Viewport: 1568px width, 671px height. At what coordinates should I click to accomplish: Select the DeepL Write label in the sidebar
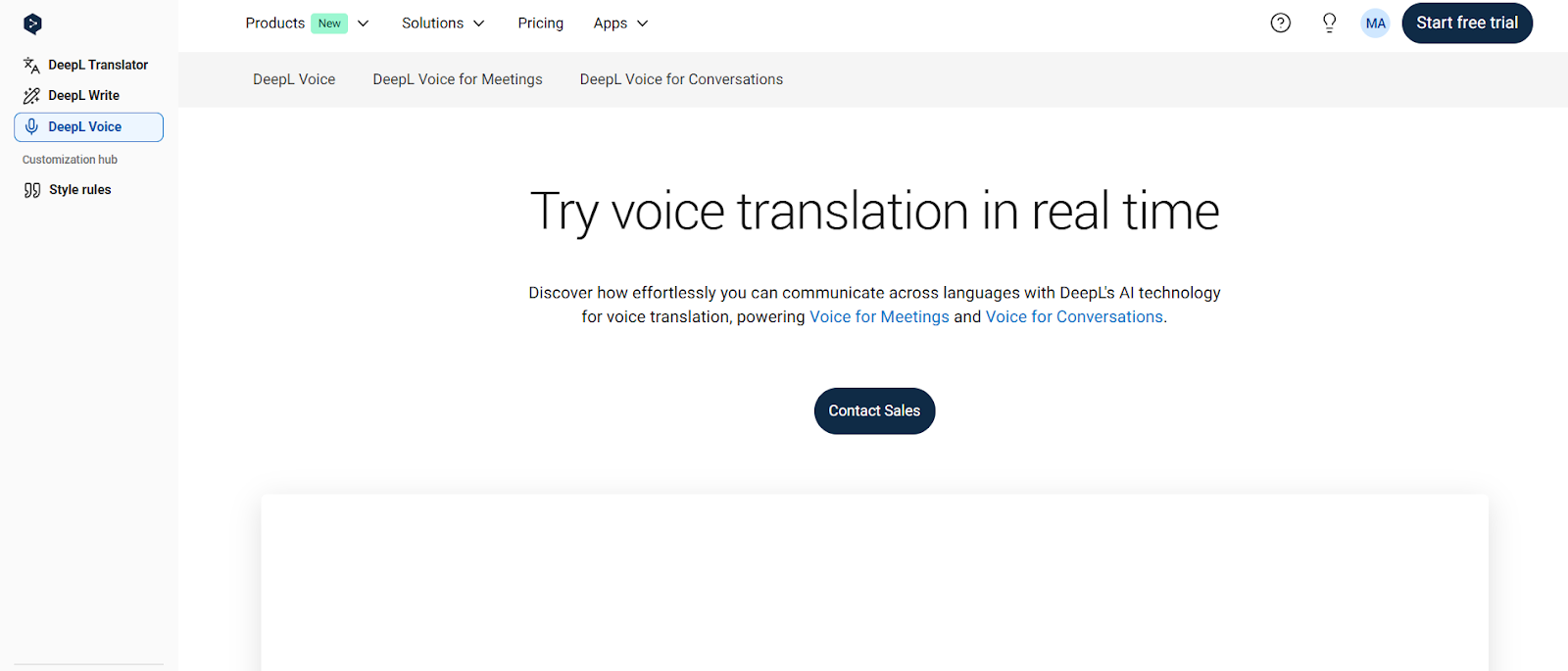coord(84,96)
